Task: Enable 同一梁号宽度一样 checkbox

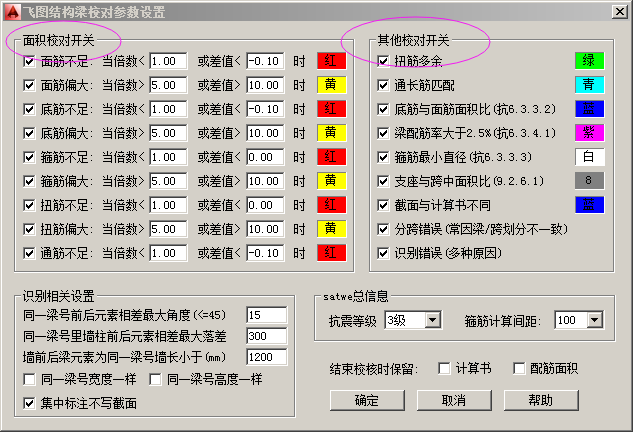Action: [x=29, y=379]
